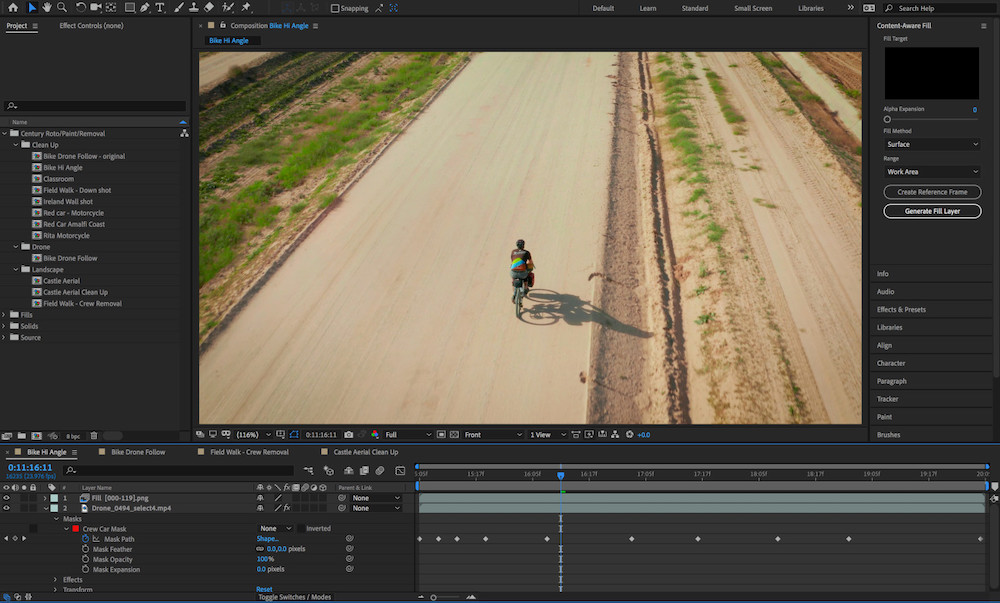The image size is (1000, 603).
Task: Switch to the Bike Drone Follow timeline tab
Action: 138,452
